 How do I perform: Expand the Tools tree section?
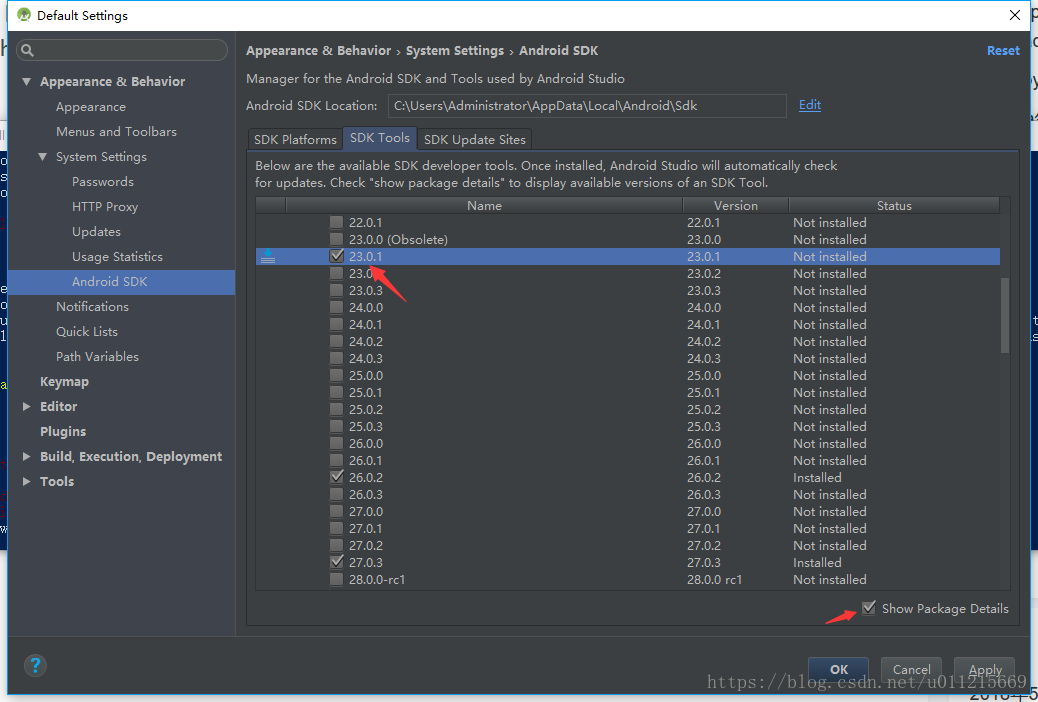click(x=26, y=481)
